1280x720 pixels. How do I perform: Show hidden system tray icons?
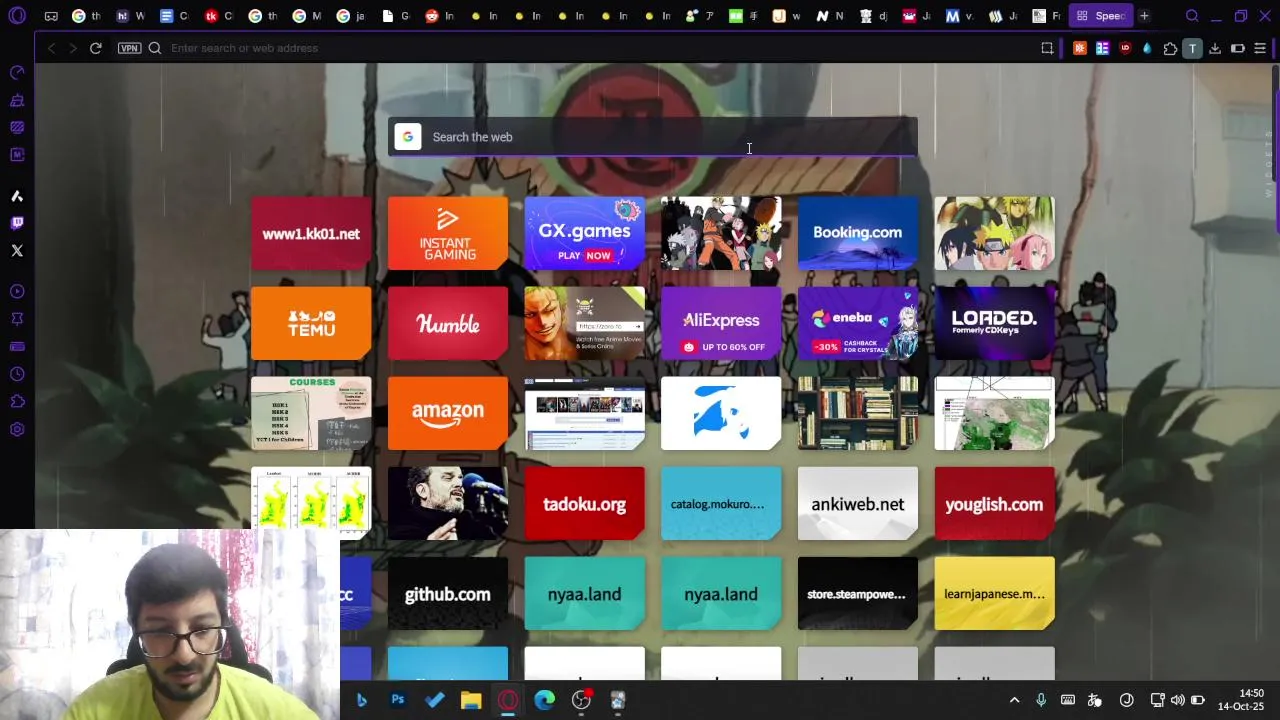pos(1014,700)
